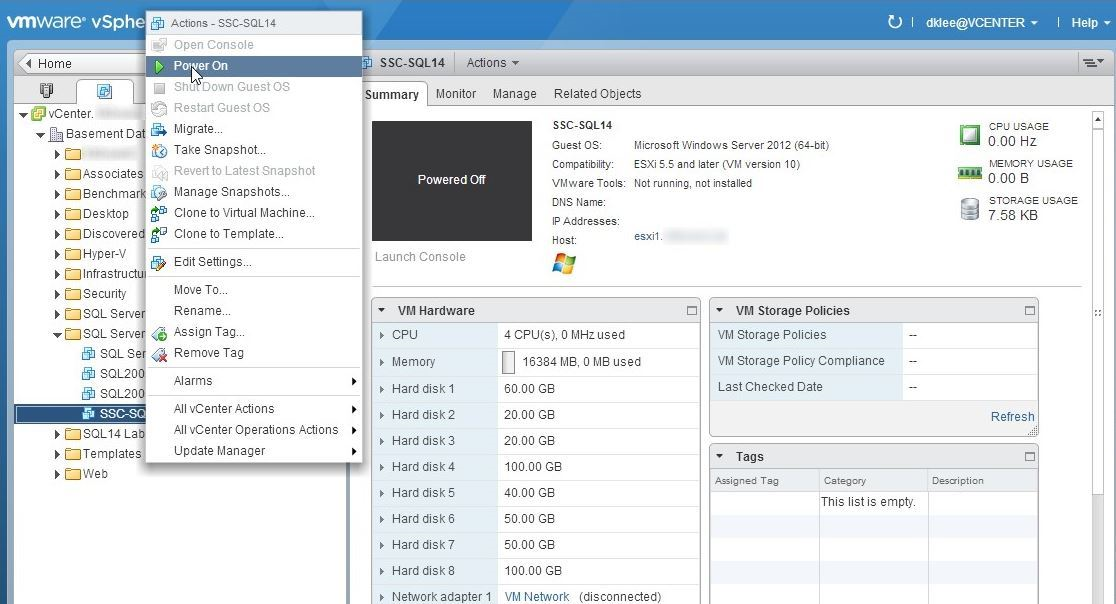The height and width of the screenshot is (604, 1116).
Task: Open the All vCenter Actions submenu
Action: pos(254,409)
